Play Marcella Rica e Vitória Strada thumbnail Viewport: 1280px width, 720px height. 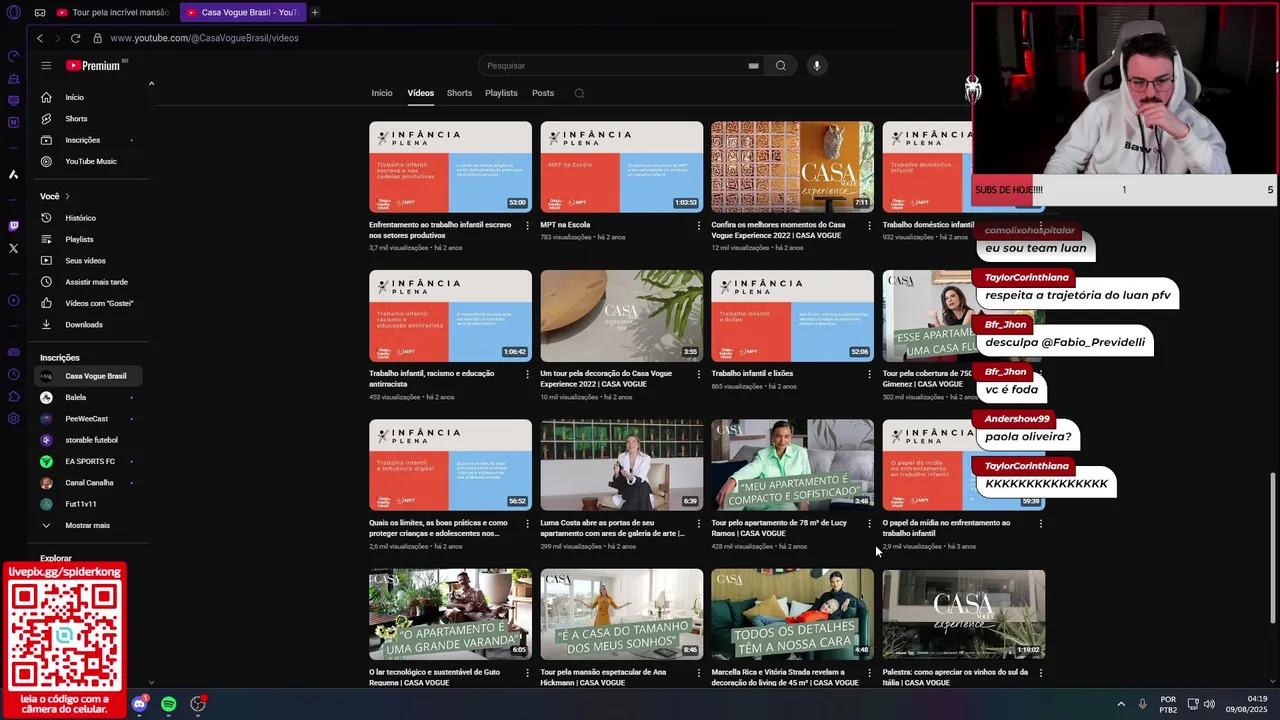coord(792,614)
